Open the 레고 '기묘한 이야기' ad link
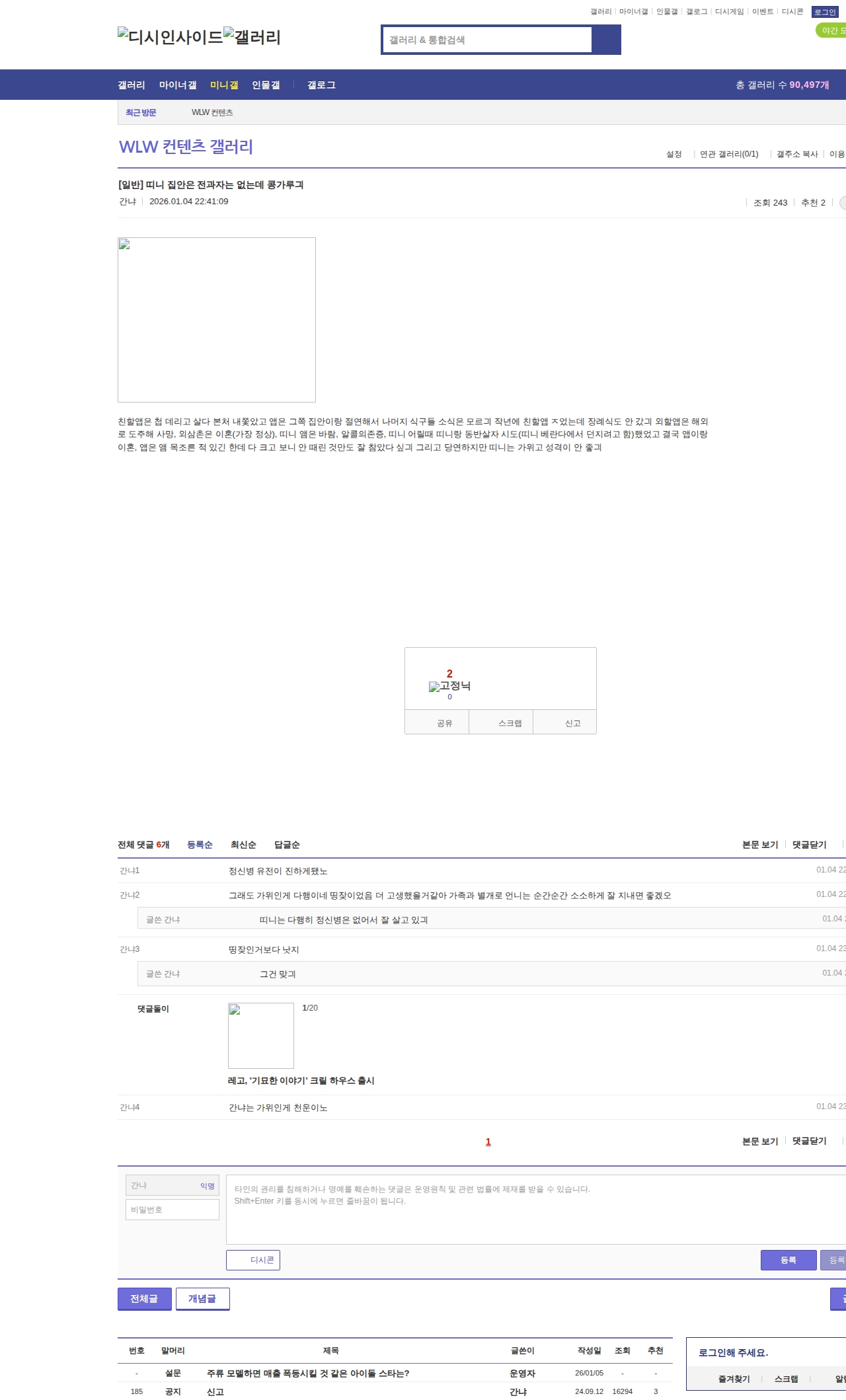The width and height of the screenshot is (846, 1400). tap(301, 1081)
